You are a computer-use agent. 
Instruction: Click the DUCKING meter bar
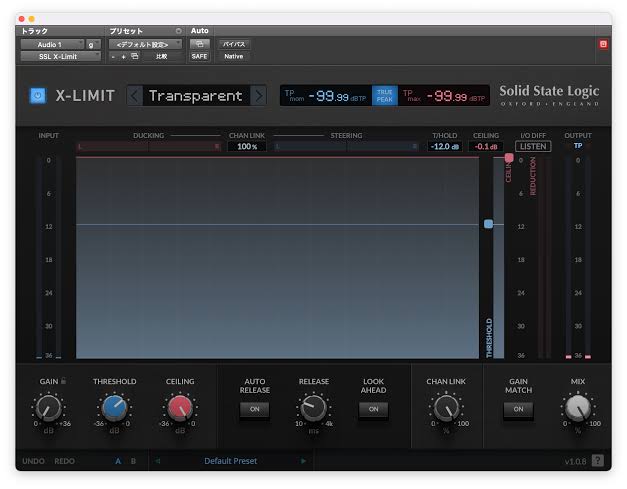point(149,147)
